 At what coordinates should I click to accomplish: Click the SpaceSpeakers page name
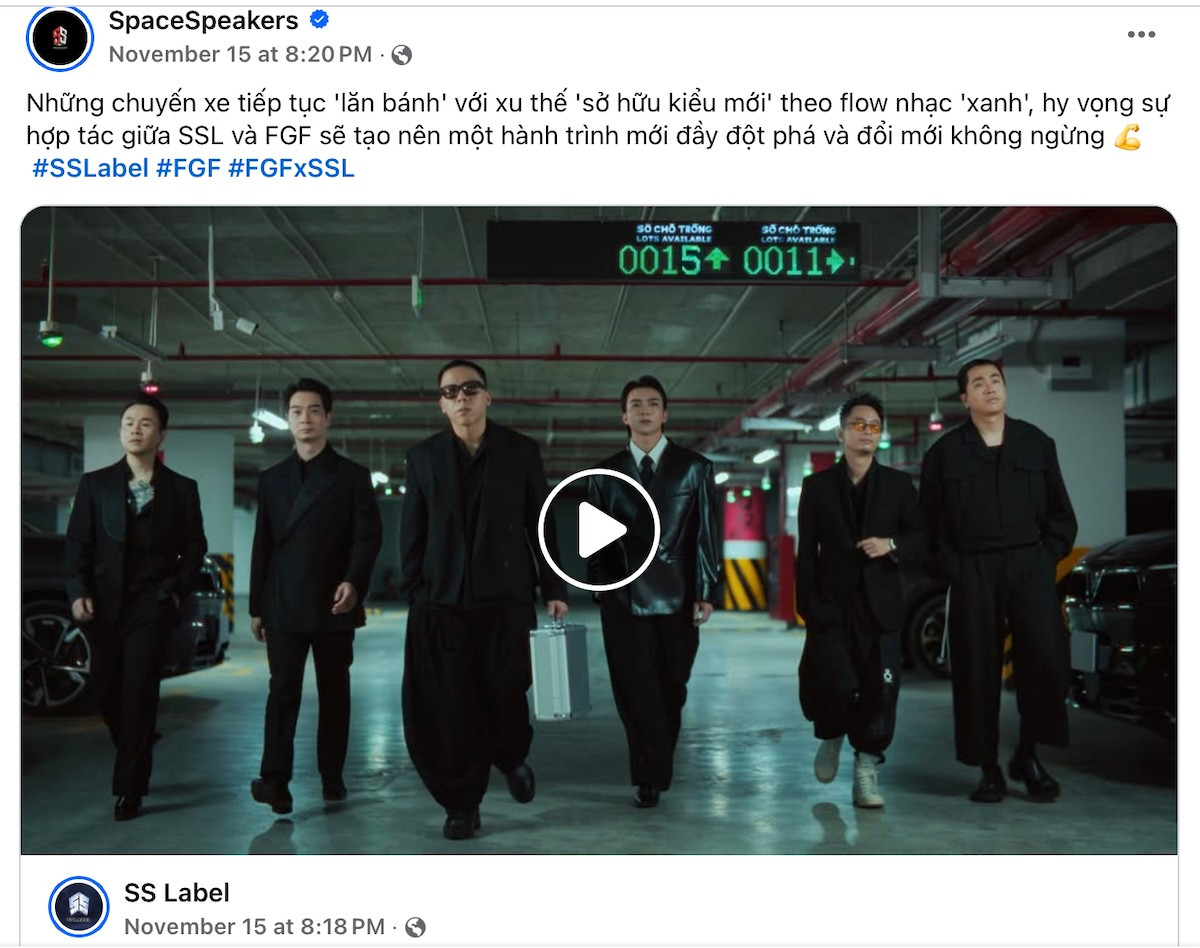[204, 20]
